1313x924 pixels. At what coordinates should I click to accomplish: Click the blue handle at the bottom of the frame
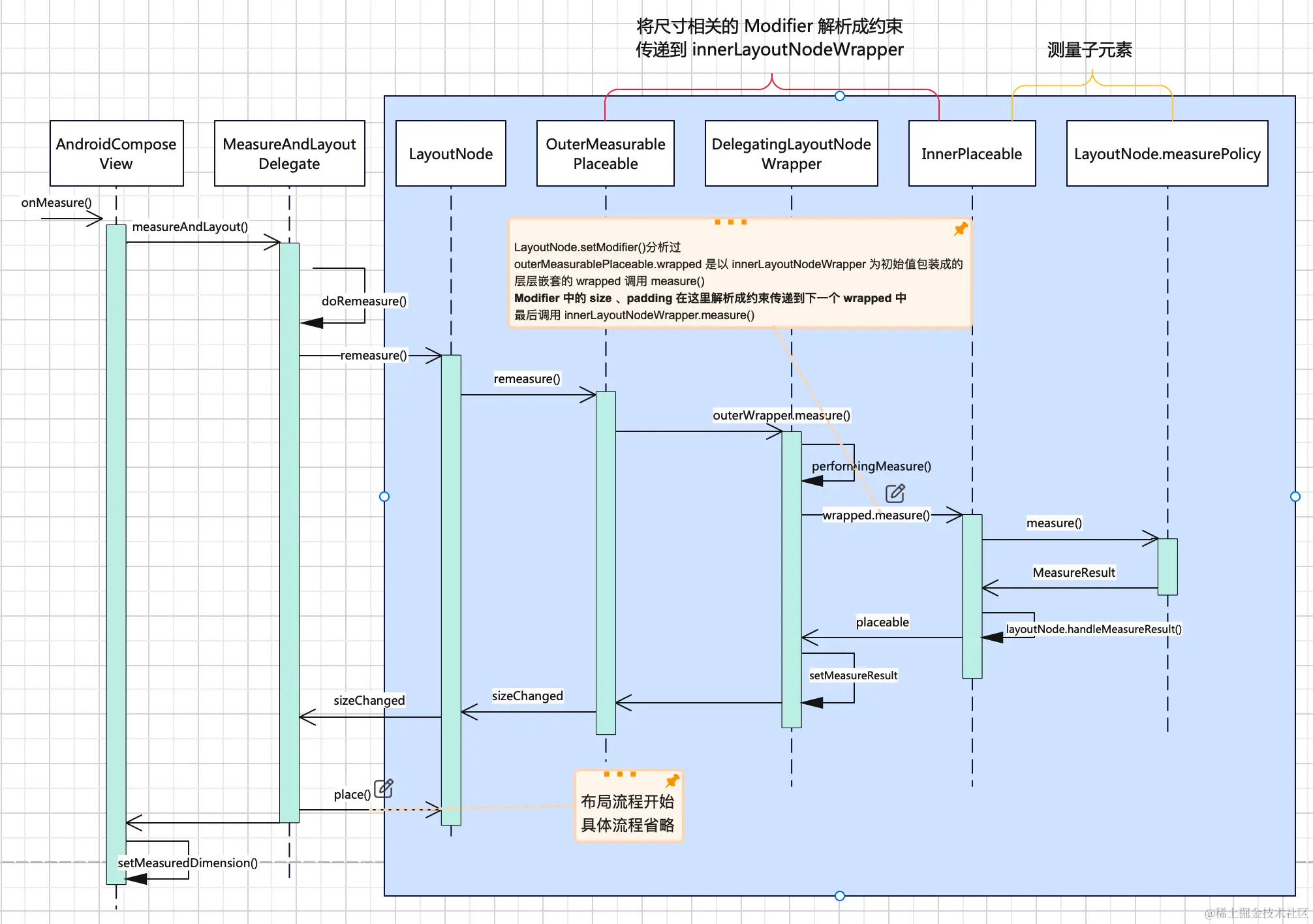839,896
